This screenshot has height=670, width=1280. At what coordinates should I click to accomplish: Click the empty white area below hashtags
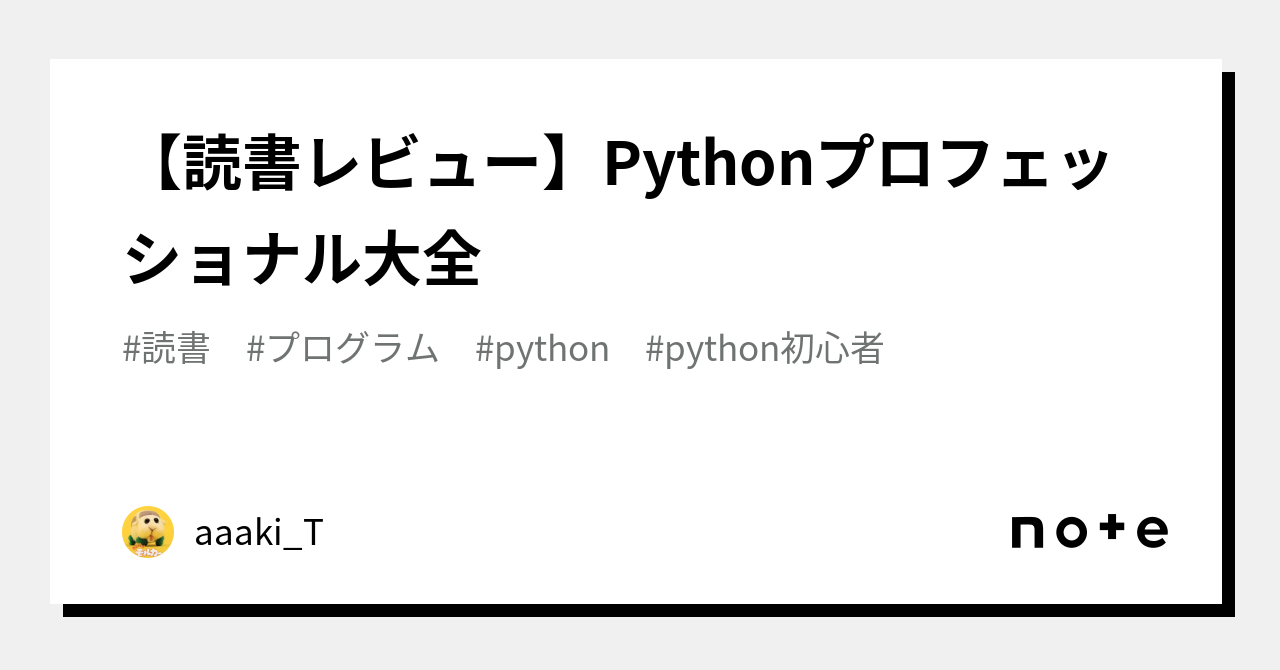pos(640,440)
